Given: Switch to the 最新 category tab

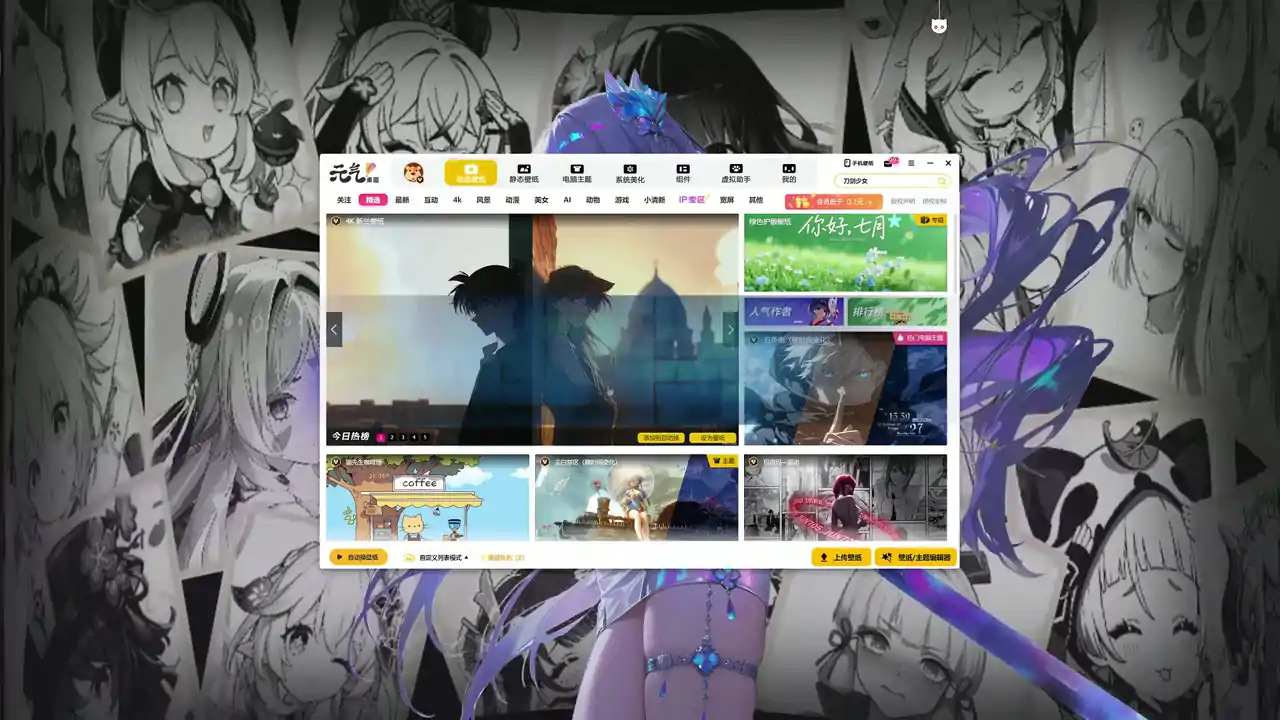Looking at the screenshot, I should click(x=402, y=200).
